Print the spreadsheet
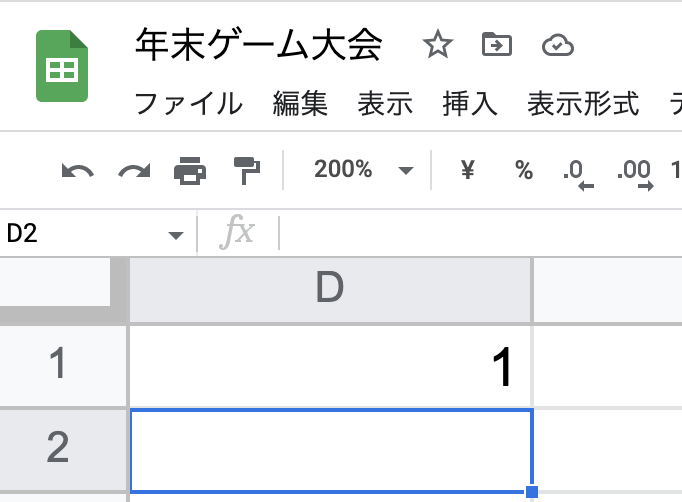 pos(190,171)
